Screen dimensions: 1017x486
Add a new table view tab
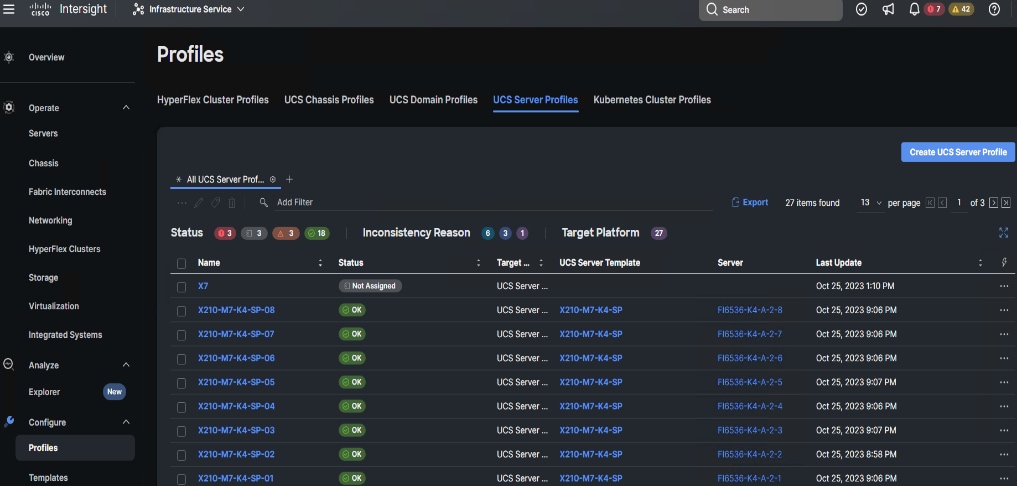(289, 180)
